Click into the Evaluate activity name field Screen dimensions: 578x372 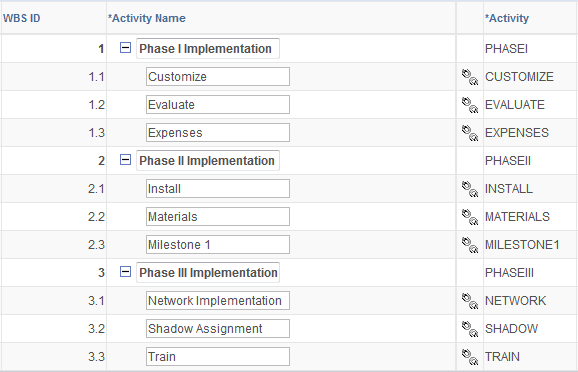218,105
